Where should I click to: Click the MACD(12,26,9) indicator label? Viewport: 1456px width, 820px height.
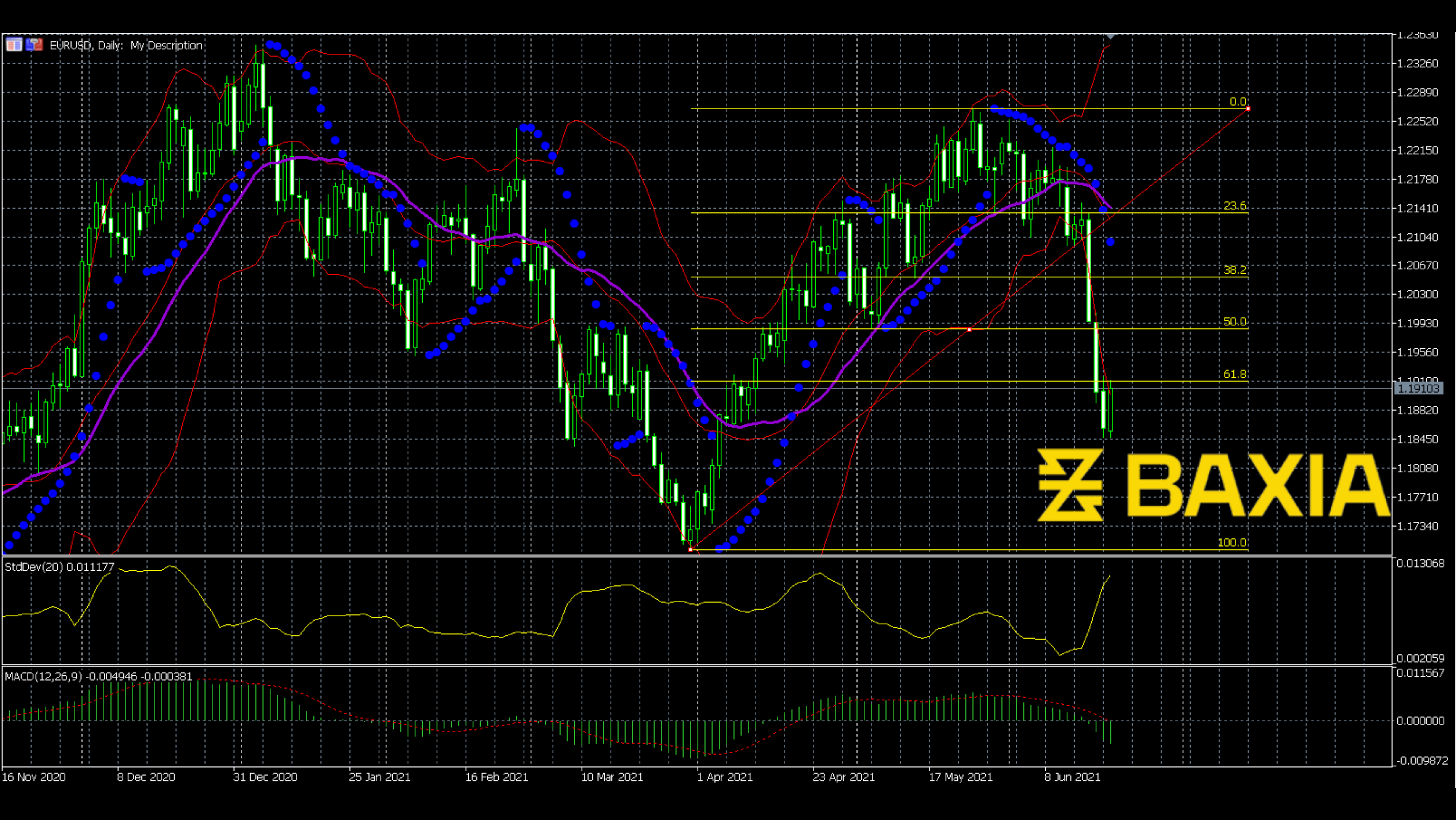98,677
